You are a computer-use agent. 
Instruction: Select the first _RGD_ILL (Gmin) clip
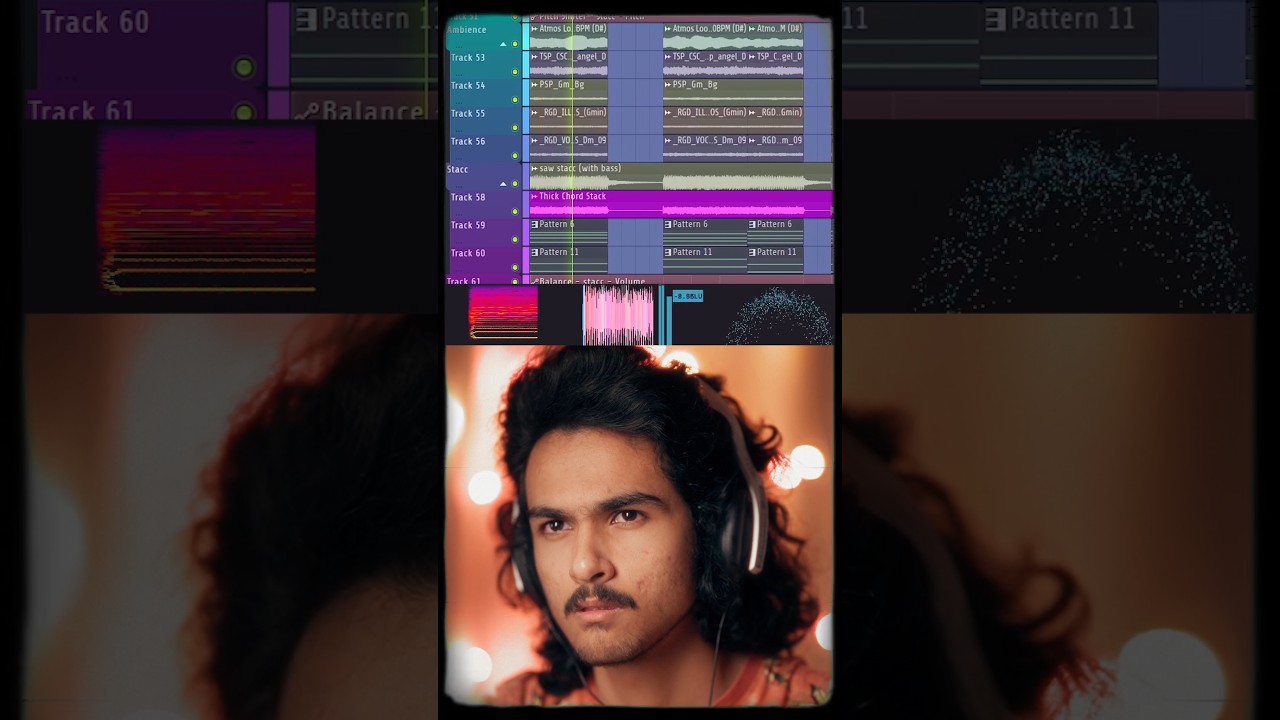click(568, 120)
